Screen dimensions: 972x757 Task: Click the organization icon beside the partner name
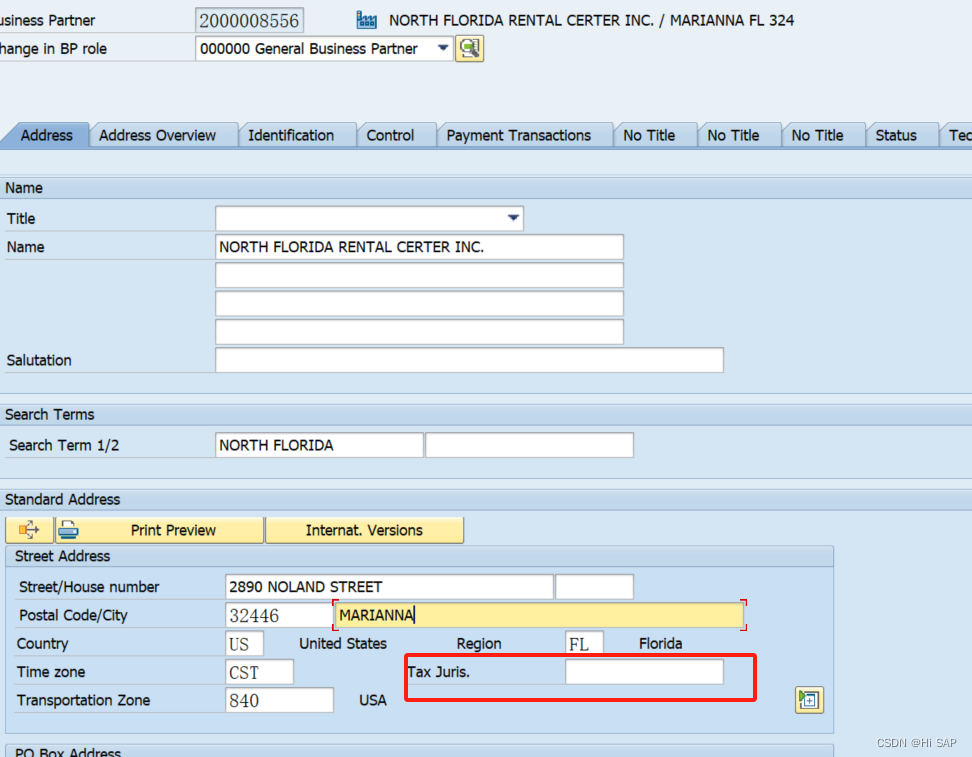point(366,20)
